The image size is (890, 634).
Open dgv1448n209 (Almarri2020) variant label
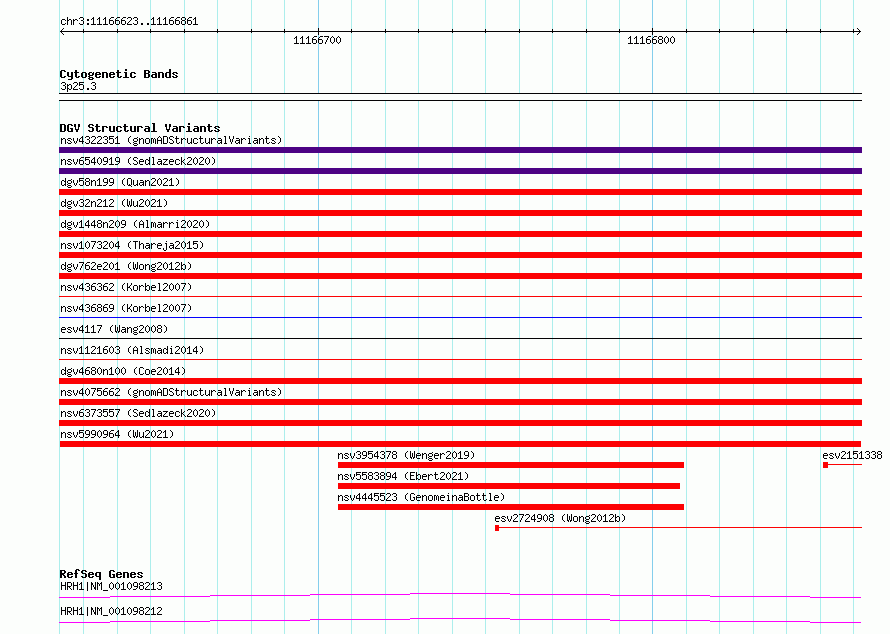coord(135,224)
